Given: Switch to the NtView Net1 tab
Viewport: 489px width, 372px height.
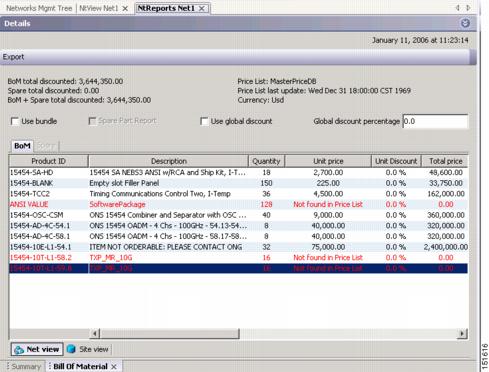Looking at the screenshot, I should [x=99, y=8].
